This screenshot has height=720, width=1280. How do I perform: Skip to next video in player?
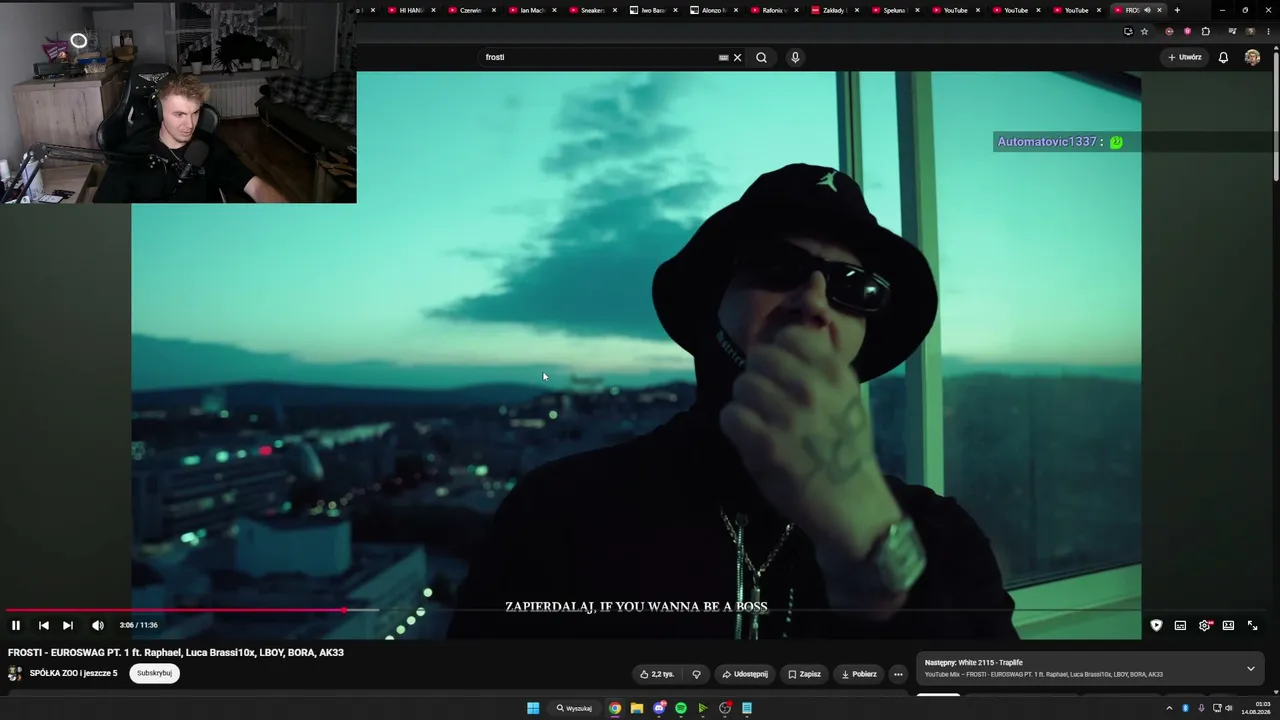(x=68, y=625)
